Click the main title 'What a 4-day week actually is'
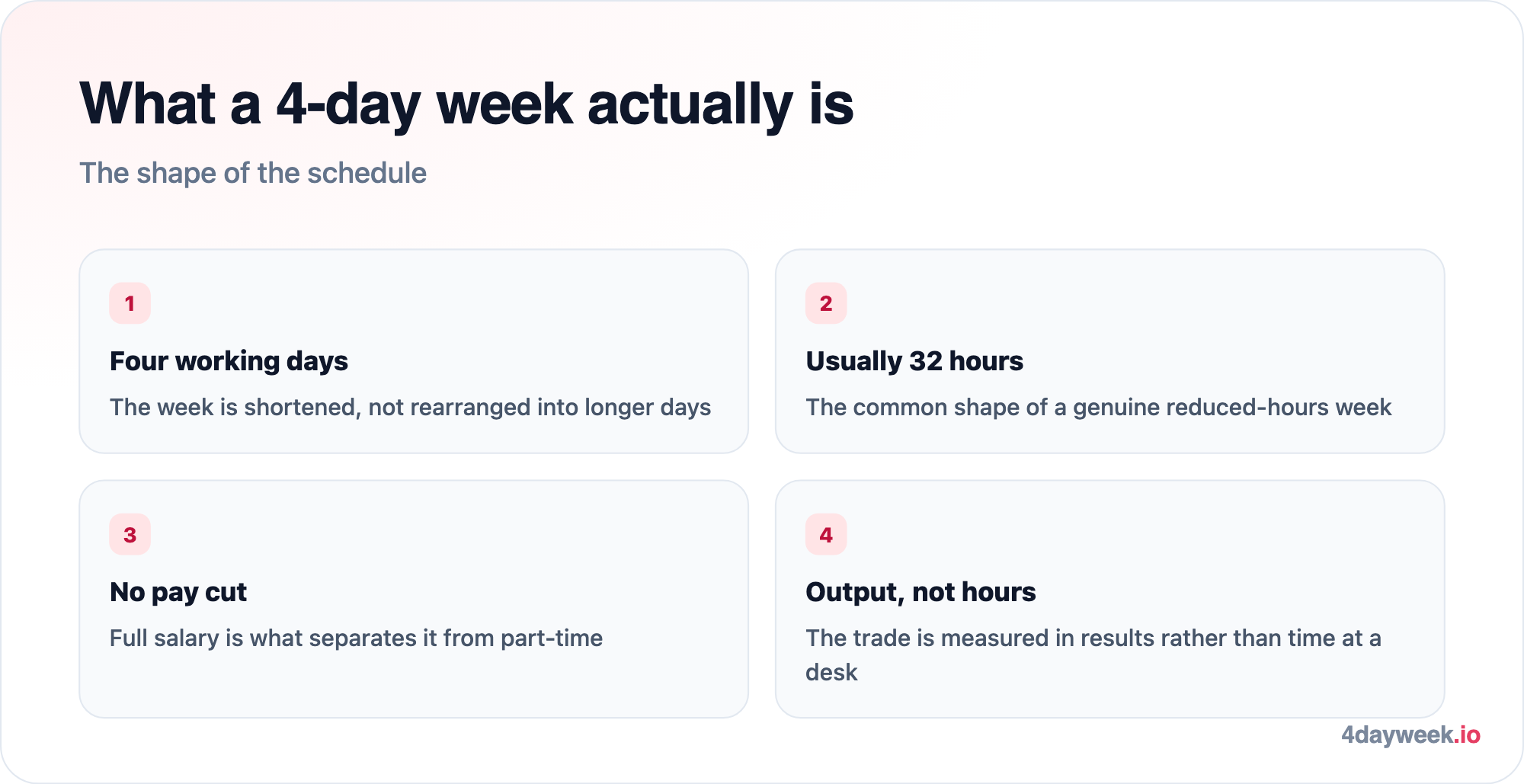 click(x=466, y=104)
